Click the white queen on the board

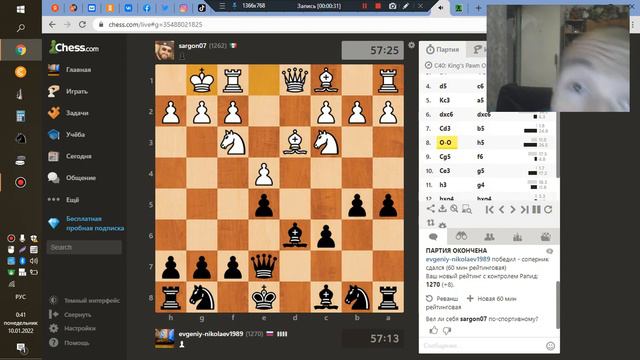(295, 80)
